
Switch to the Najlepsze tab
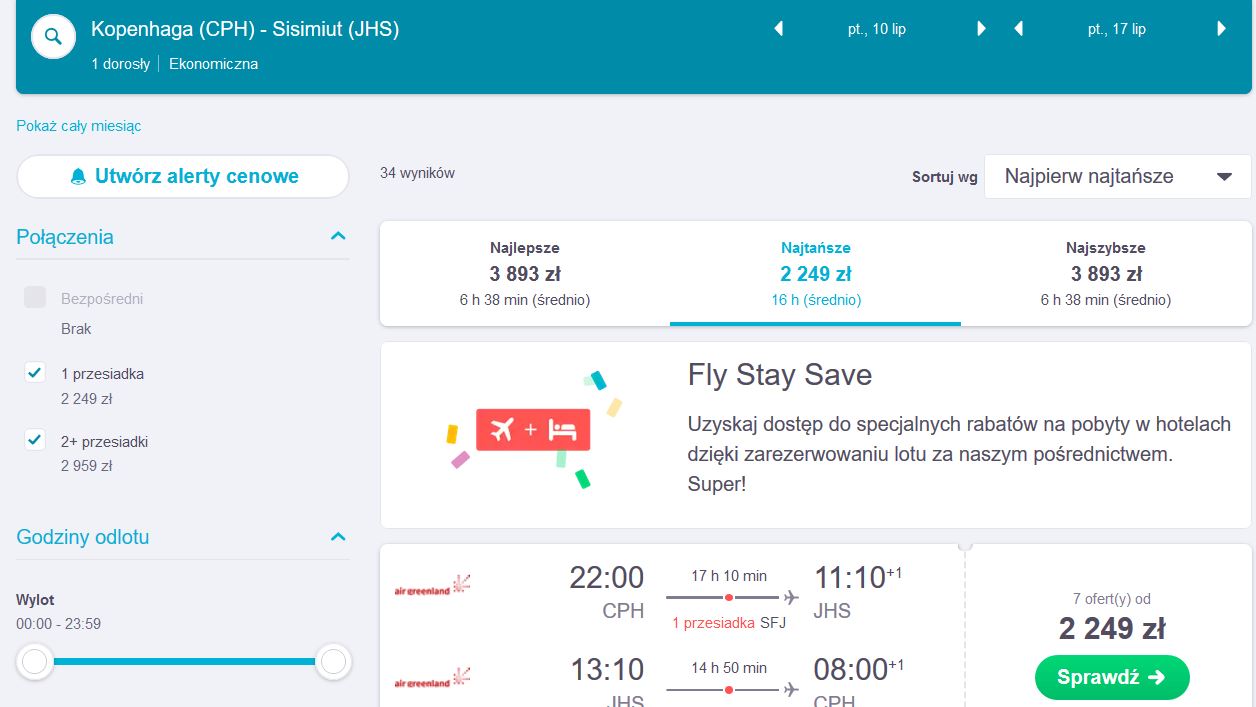click(525, 273)
